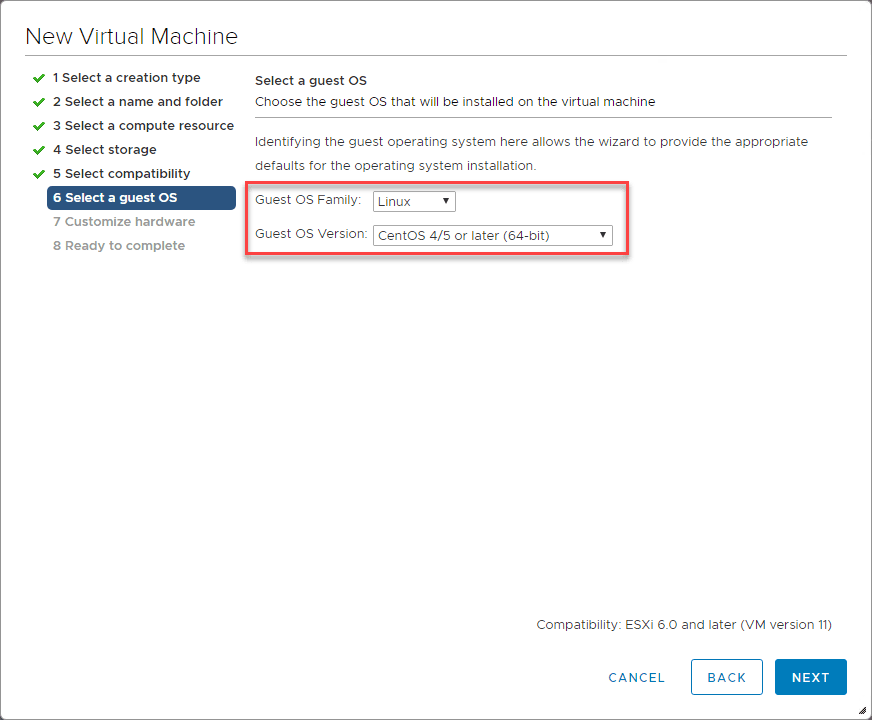Click green checkmark beside Select a creation type
The width and height of the screenshot is (872, 720).
(38, 78)
